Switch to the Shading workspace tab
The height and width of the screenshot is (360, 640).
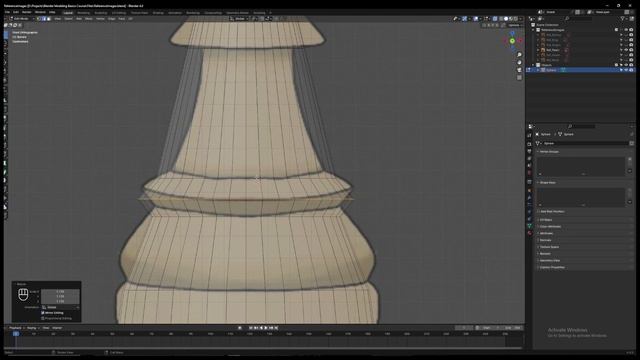point(158,13)
